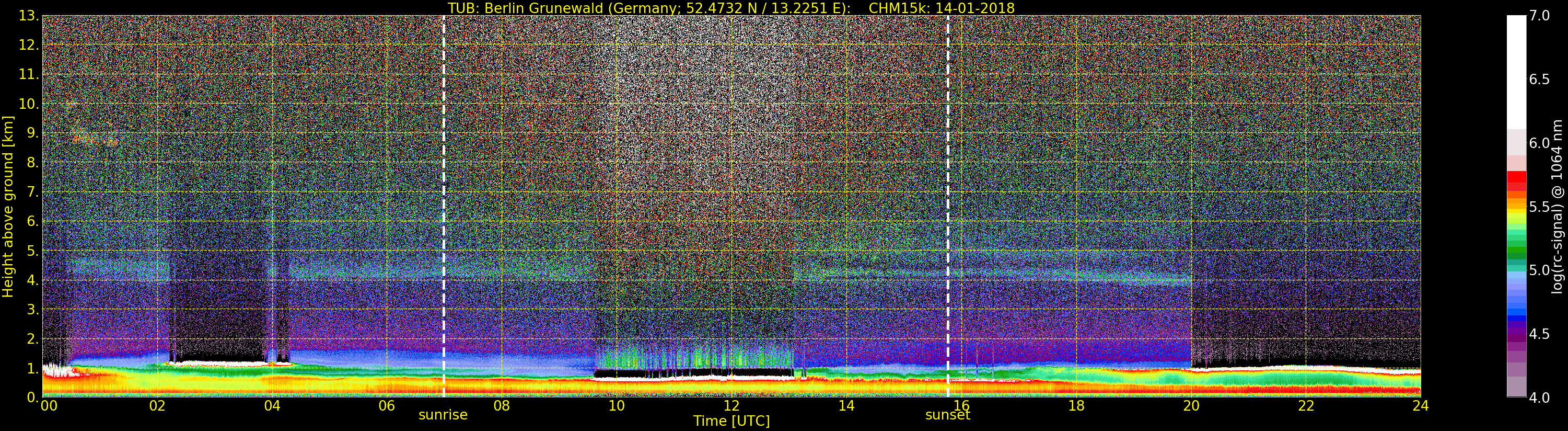
Task: Click the '7.0' colorbar tick label
Action: [x=1539, y=16]
